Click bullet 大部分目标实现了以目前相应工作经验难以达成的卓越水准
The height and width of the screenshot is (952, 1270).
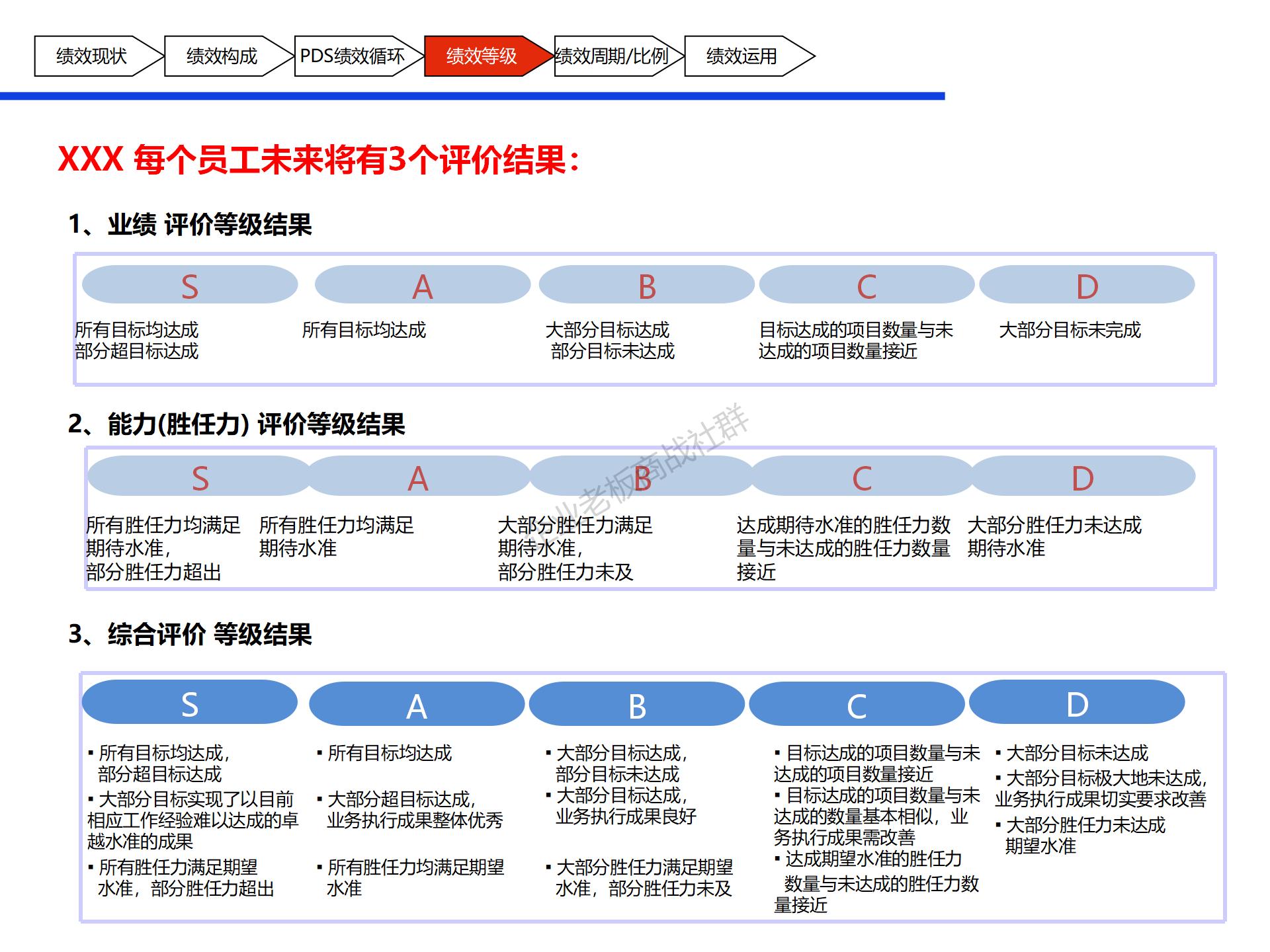[x=193, y=820]
